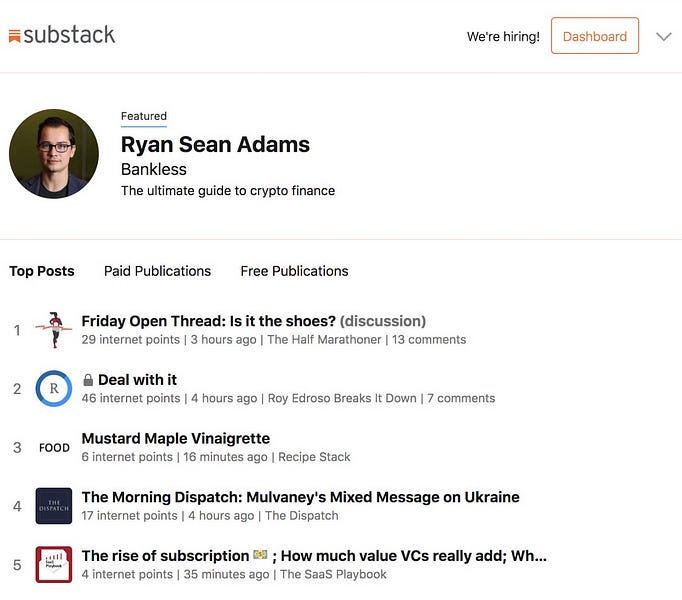Click the lock icon beside Deal with it
The width and height of the screenshot is (682, 600).
click(x=88, y=380)
